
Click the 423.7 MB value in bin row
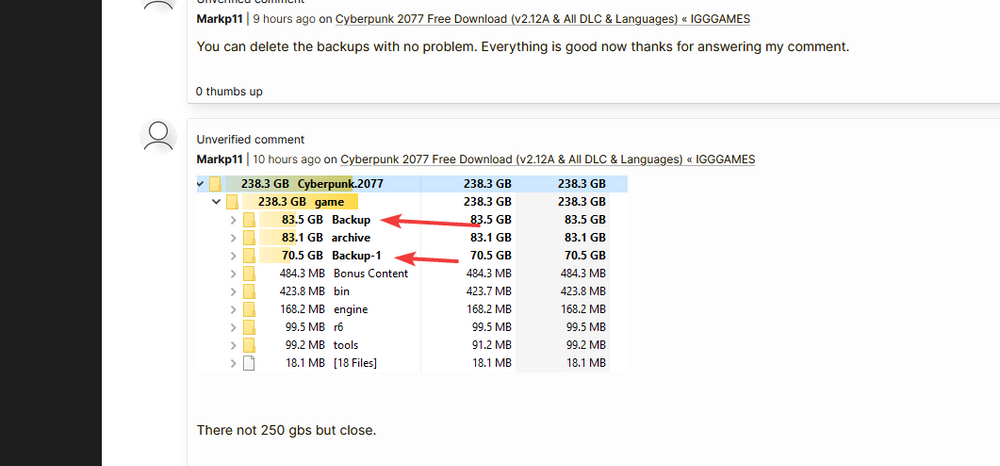point(487,291)
